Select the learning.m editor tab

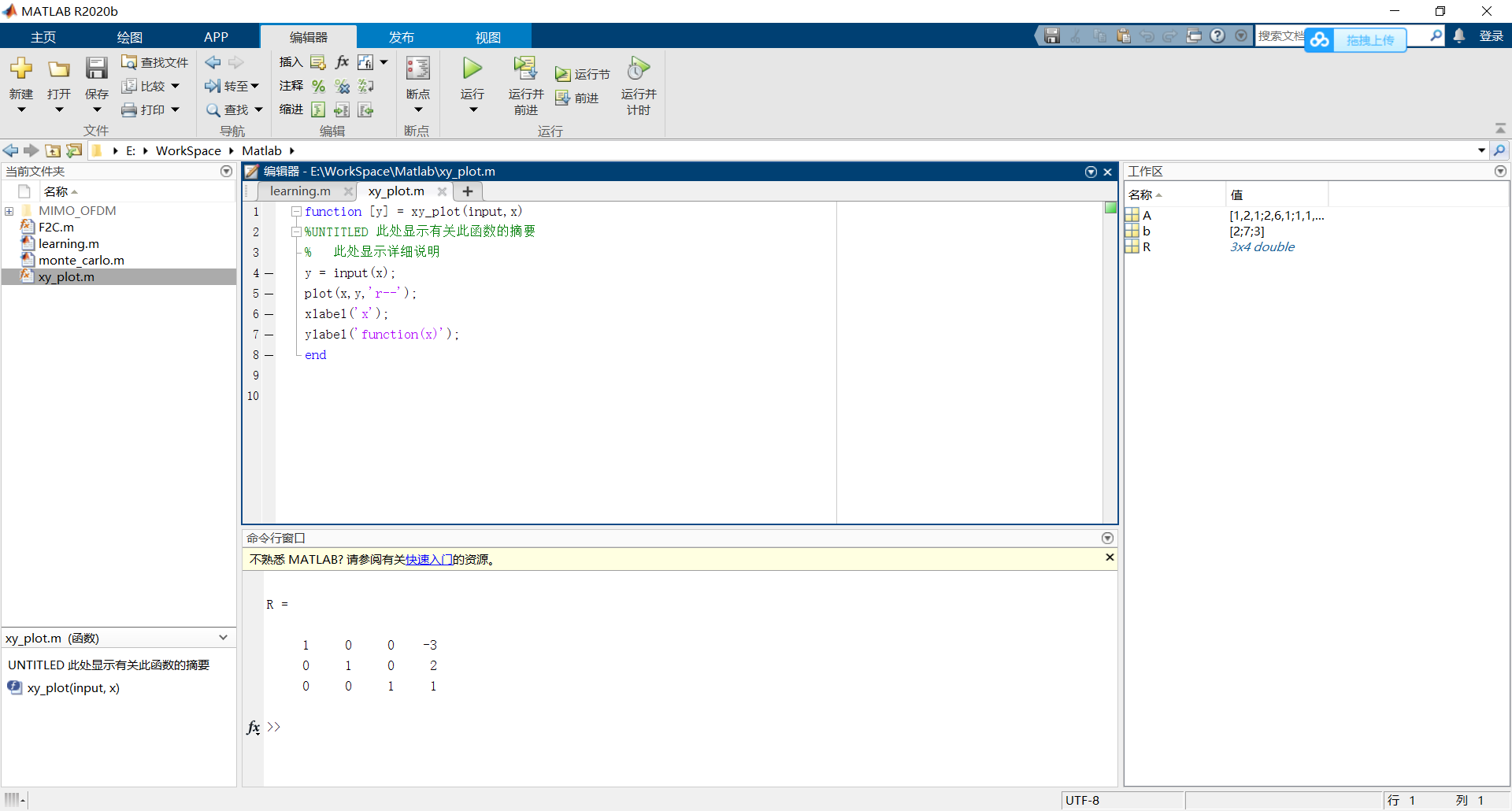tap(300, 191)
